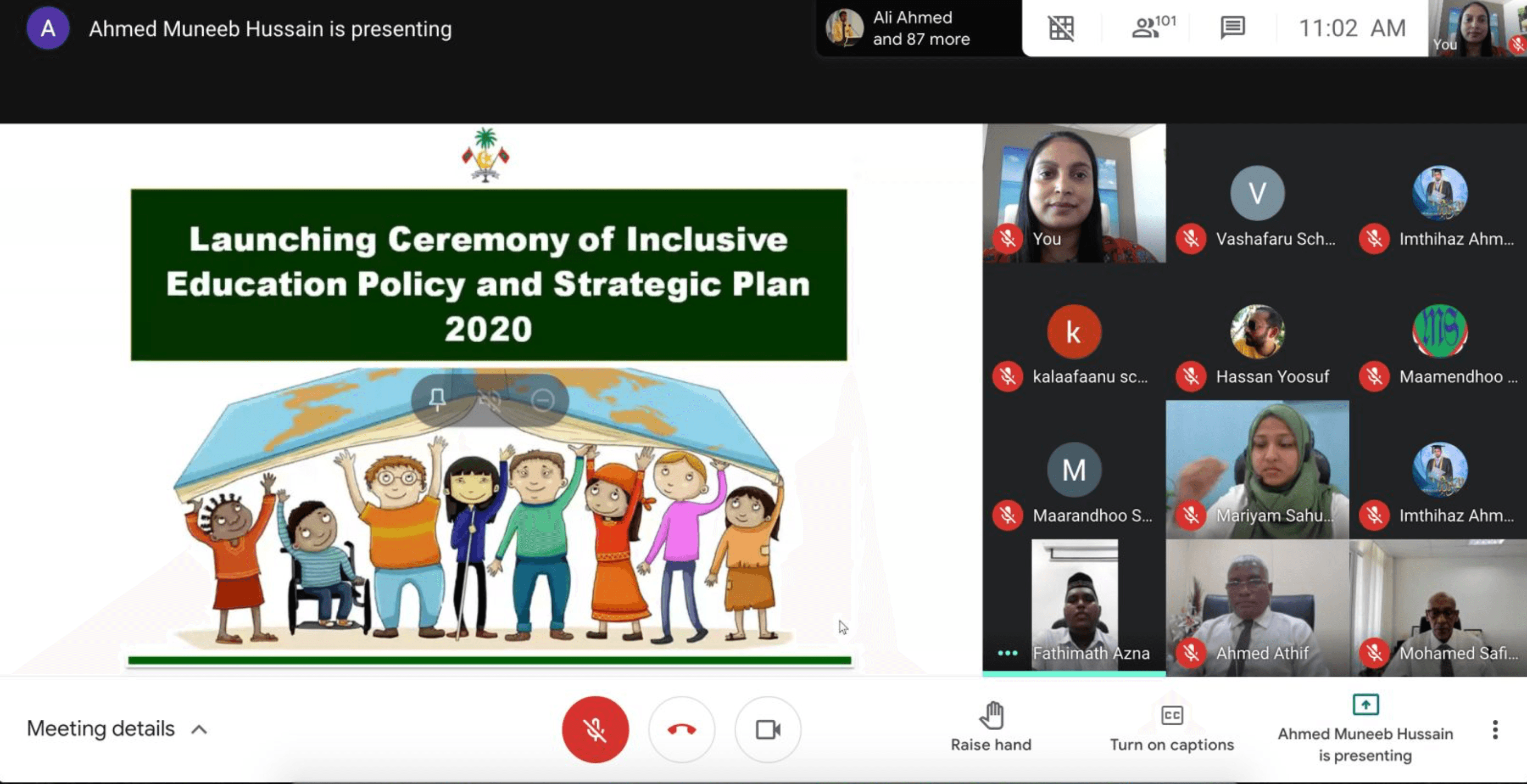Image resolution: width=1527 pixels, height=784 pixels.
Task: Toggle your camera on or off
Action: 768,730
